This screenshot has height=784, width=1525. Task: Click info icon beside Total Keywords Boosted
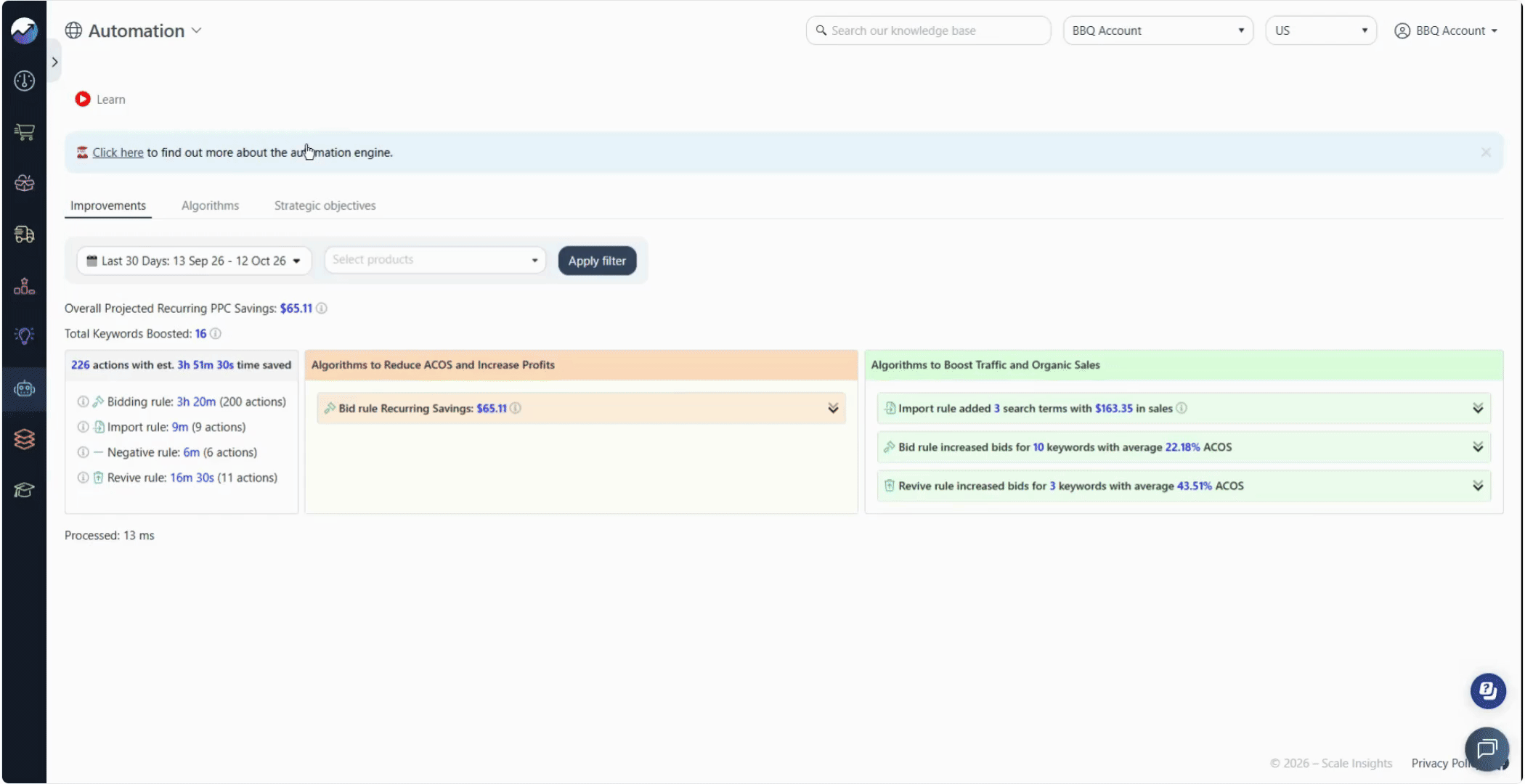pos(216,334)
